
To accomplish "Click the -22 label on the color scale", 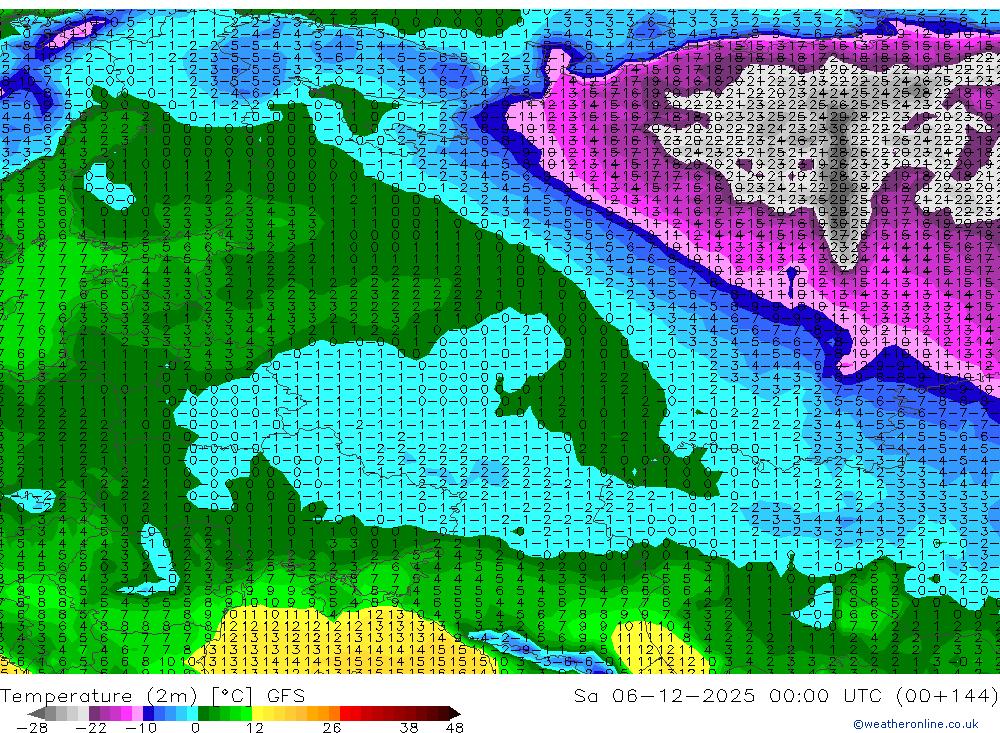I will tap(91, 728).
